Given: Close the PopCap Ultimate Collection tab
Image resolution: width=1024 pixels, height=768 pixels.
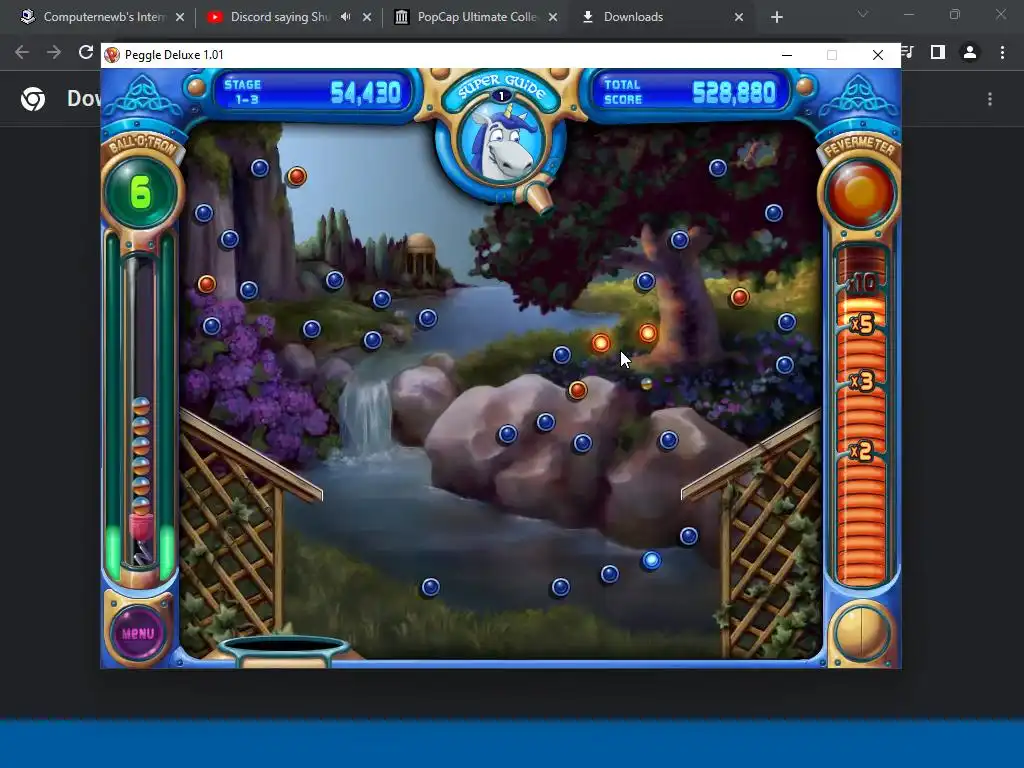Looking at the screenshot, I should (553, 18).
